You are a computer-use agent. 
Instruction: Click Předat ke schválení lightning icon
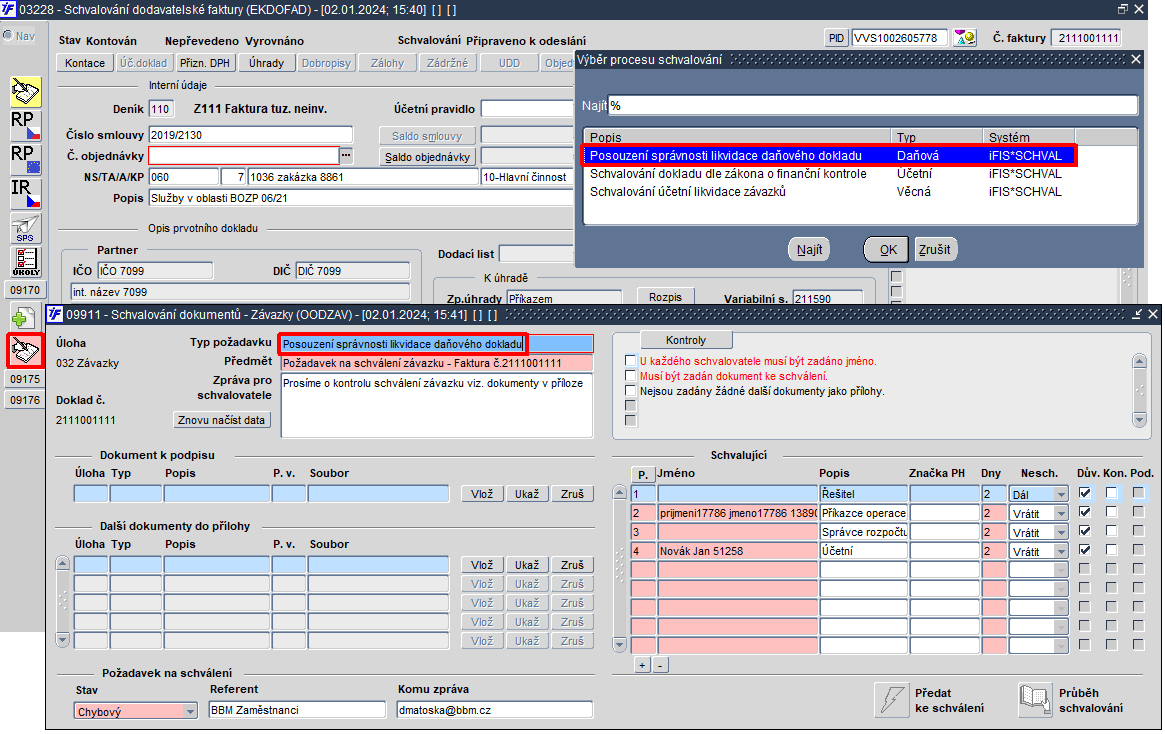point(892,700)
